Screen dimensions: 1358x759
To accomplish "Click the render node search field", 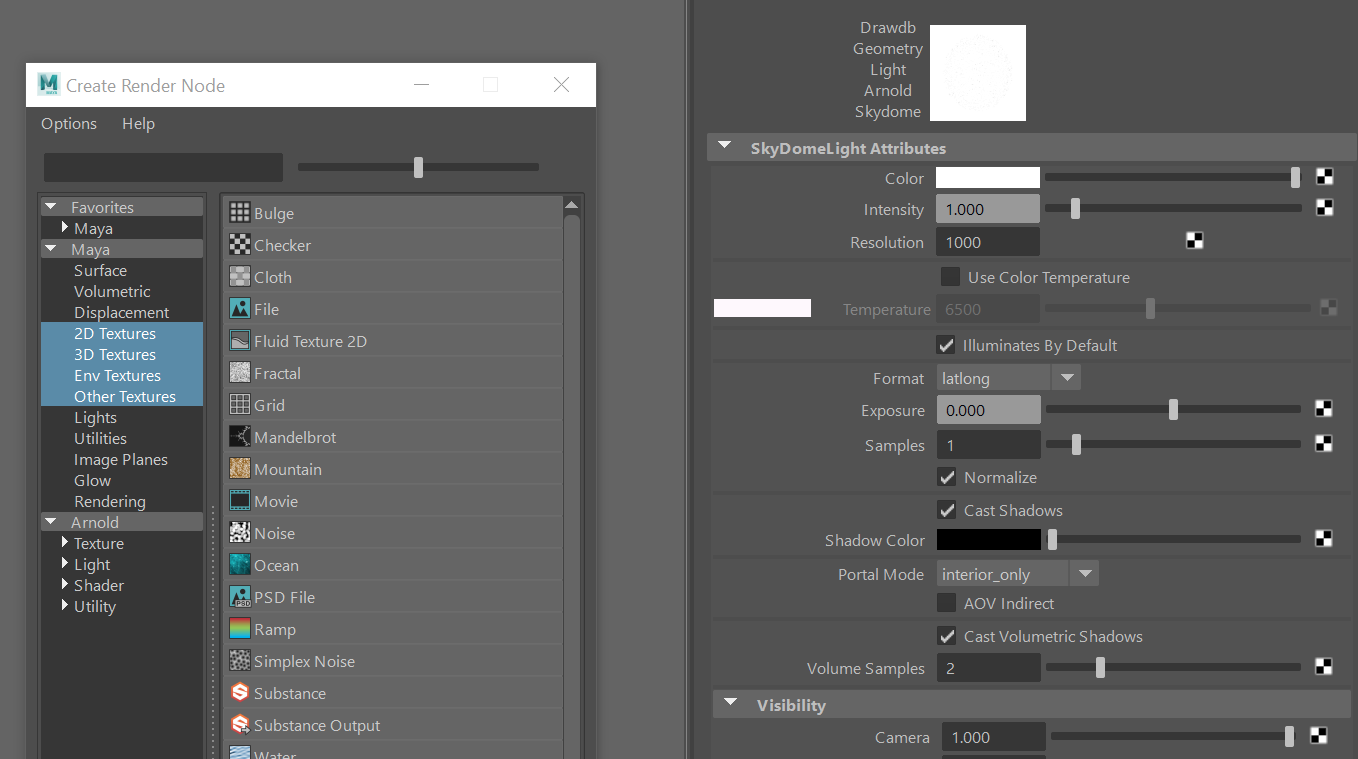I will tap(163, 167).
